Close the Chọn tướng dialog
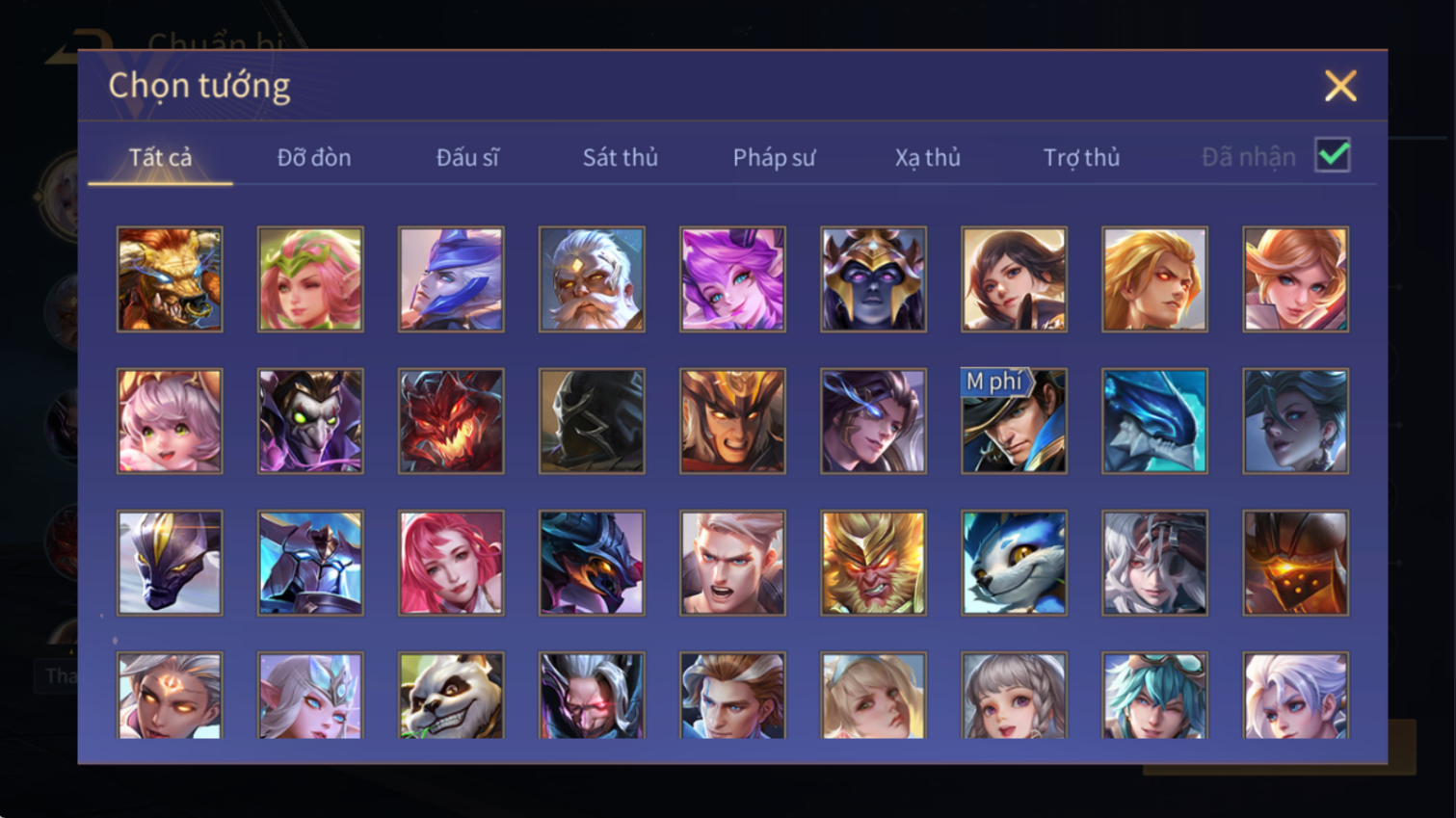Screen dimensions: 1456x818 [1340, 86]
